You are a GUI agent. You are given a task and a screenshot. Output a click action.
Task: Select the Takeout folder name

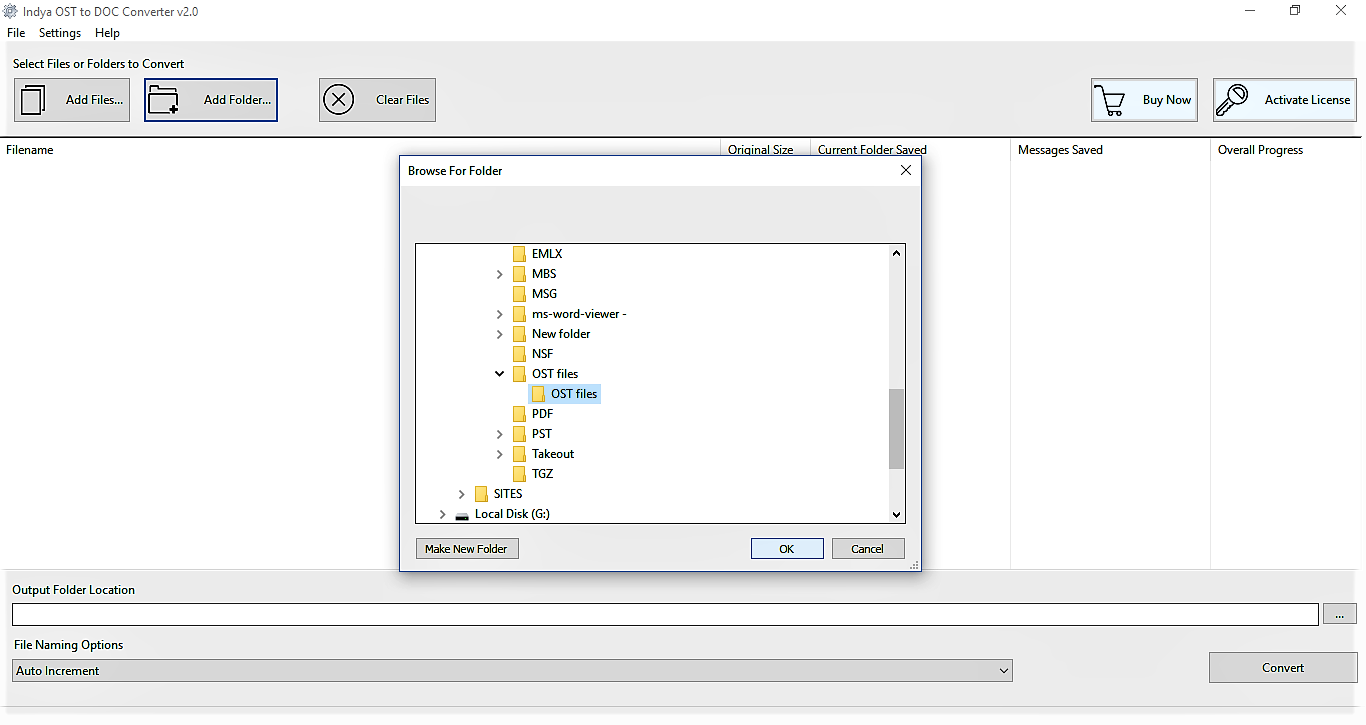553,454
